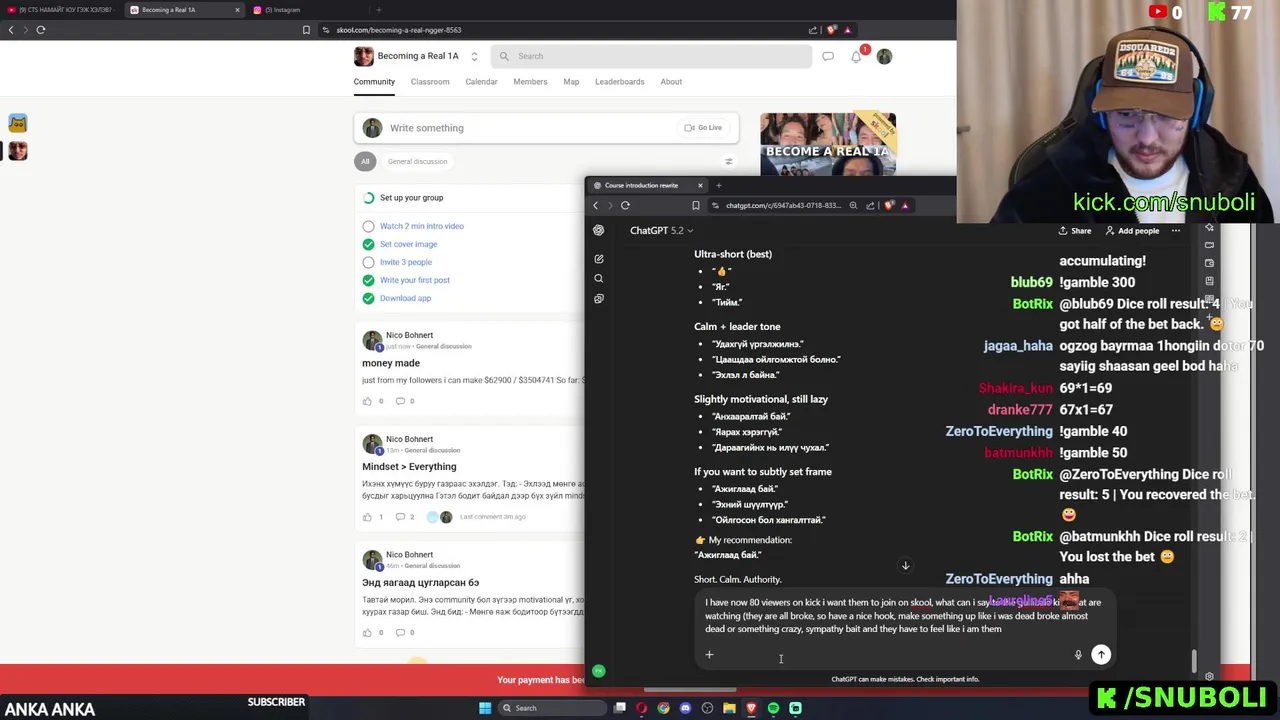Viewport: 1280px width, 720px height.
Task: Select the 'All' category filter
Action: [365, 161]
